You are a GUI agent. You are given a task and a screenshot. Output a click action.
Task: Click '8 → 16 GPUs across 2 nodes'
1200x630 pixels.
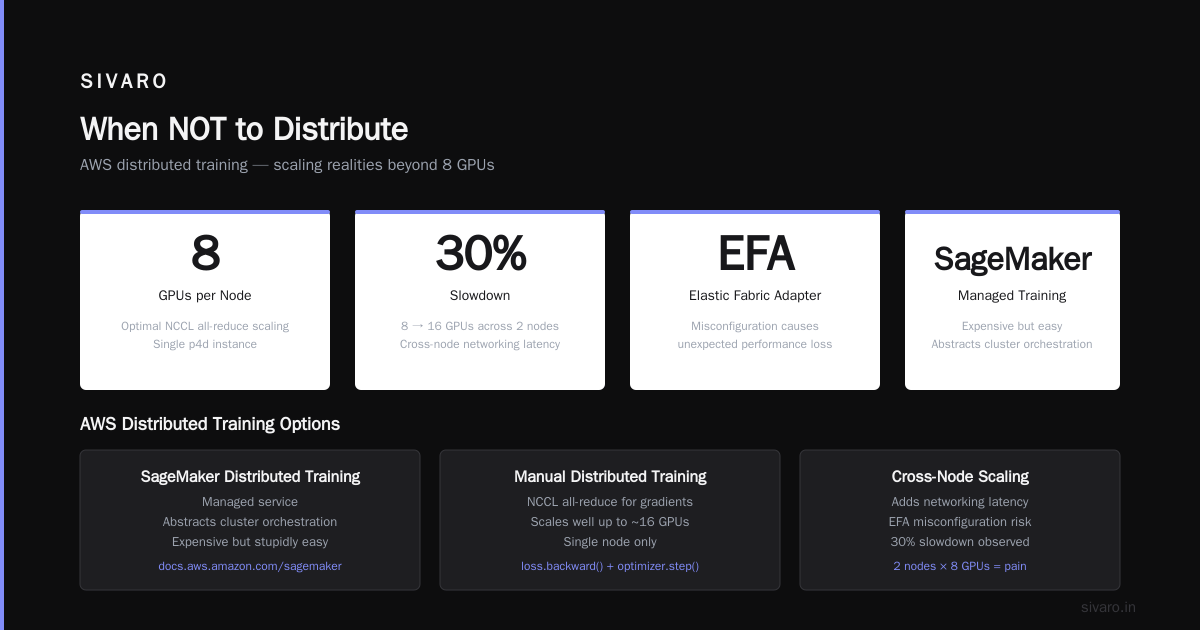(x=480, y=326)
